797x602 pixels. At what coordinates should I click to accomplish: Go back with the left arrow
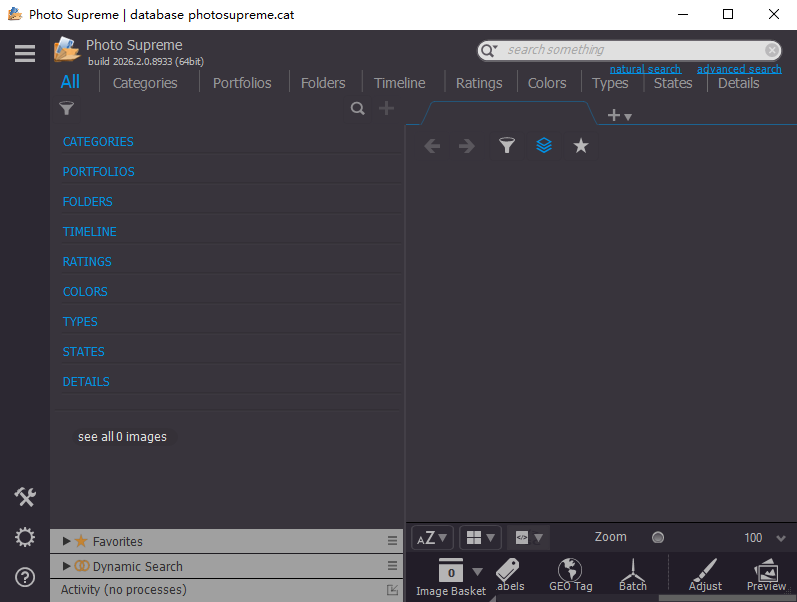[432, 146]
